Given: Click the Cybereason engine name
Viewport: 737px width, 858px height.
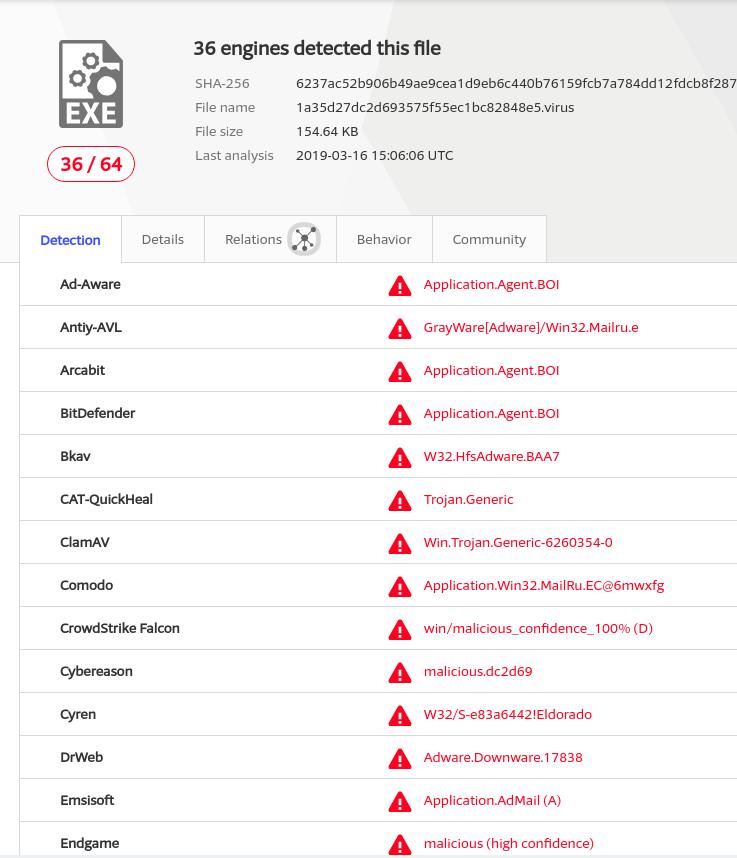Looking at the screenshot, I should (x=96, y=671).
